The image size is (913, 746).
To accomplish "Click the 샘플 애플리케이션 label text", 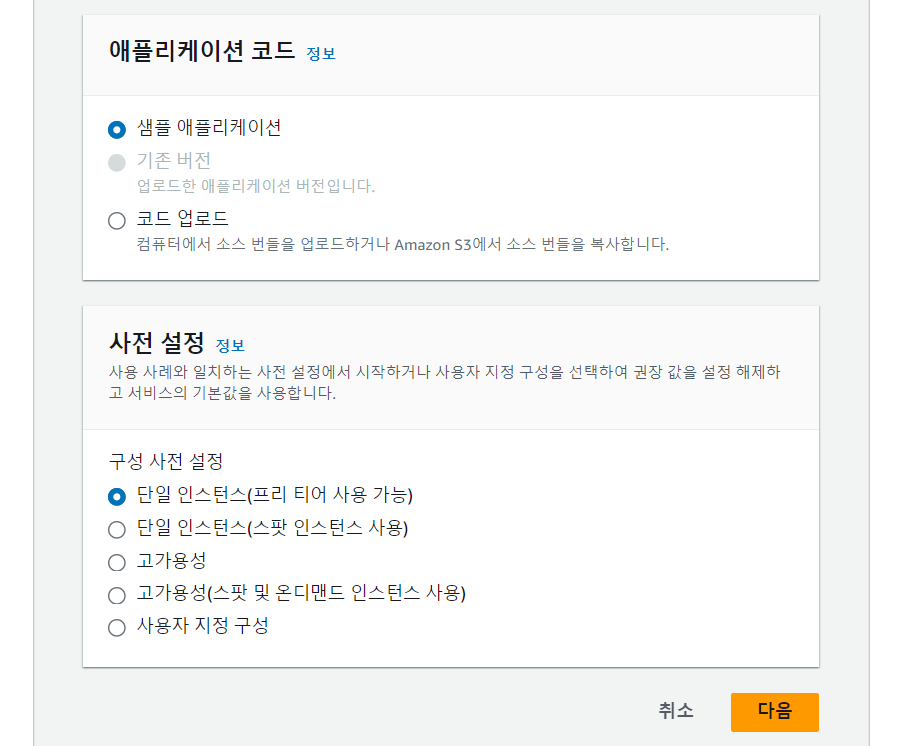I will pos(209,127).
